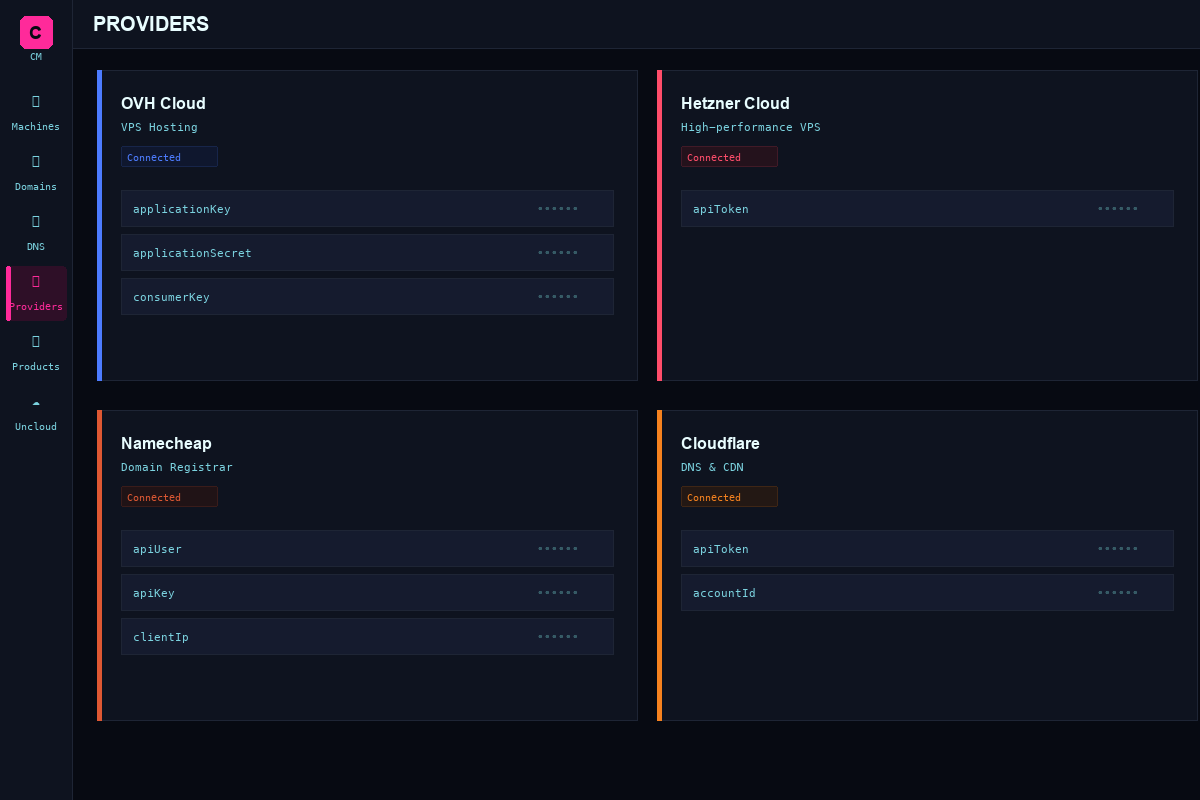Click the DNS & CDN subtitle
Image resolution: width=1200 pixels, height=800 pixels.
(x=712, y=467)
